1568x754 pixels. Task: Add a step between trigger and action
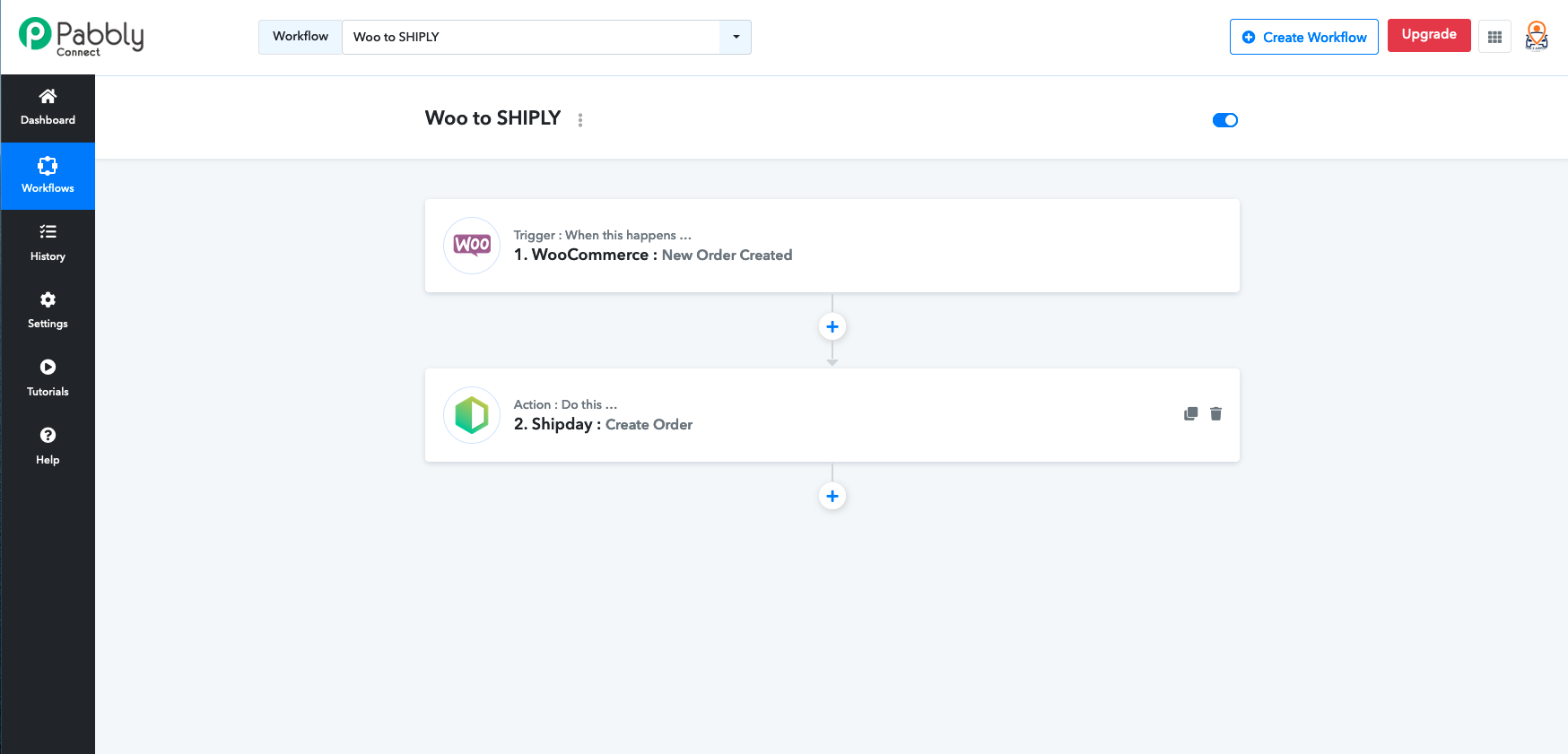(832, 326)
